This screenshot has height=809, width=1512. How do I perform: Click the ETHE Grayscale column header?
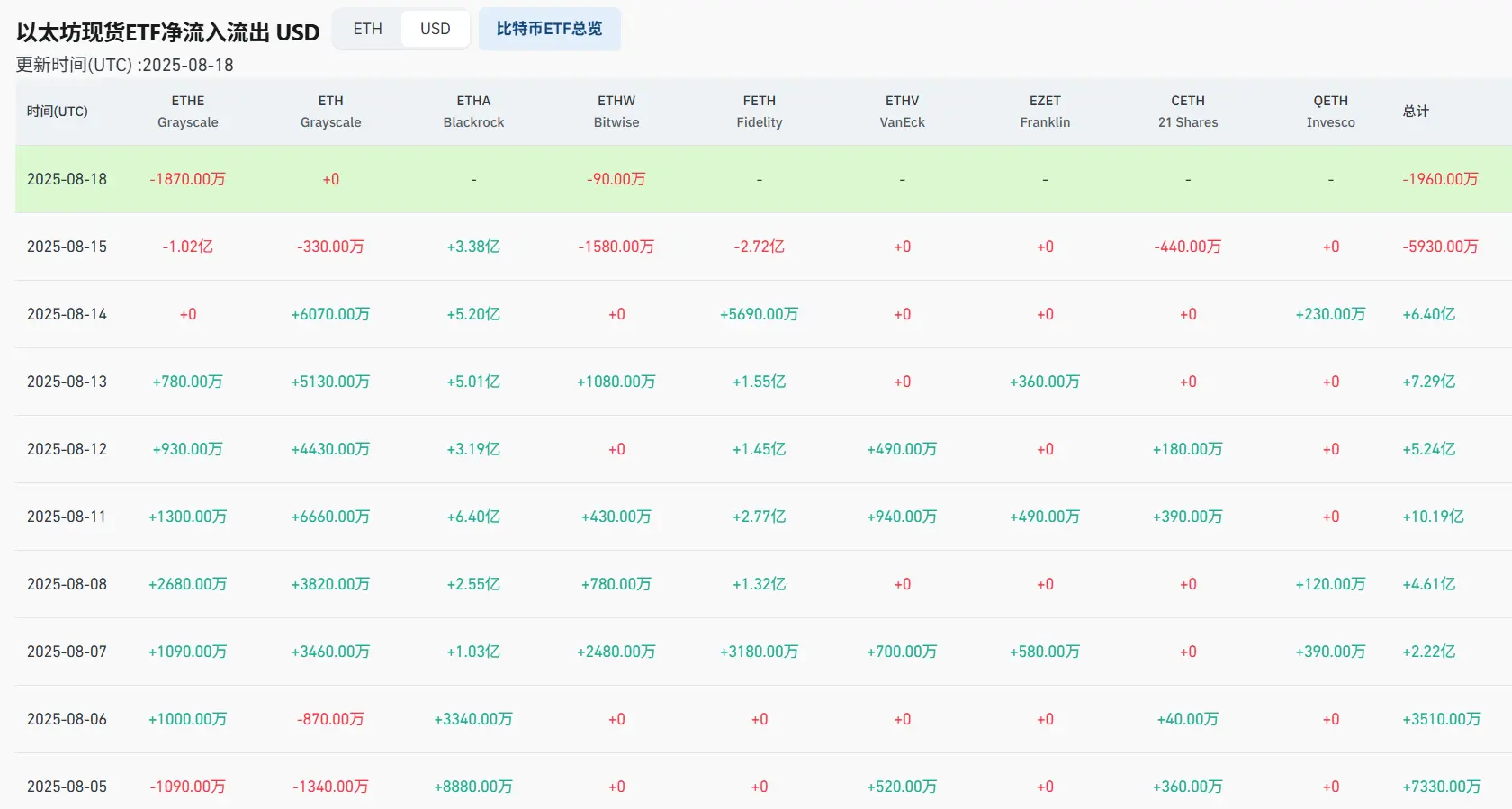coord(188,112)
